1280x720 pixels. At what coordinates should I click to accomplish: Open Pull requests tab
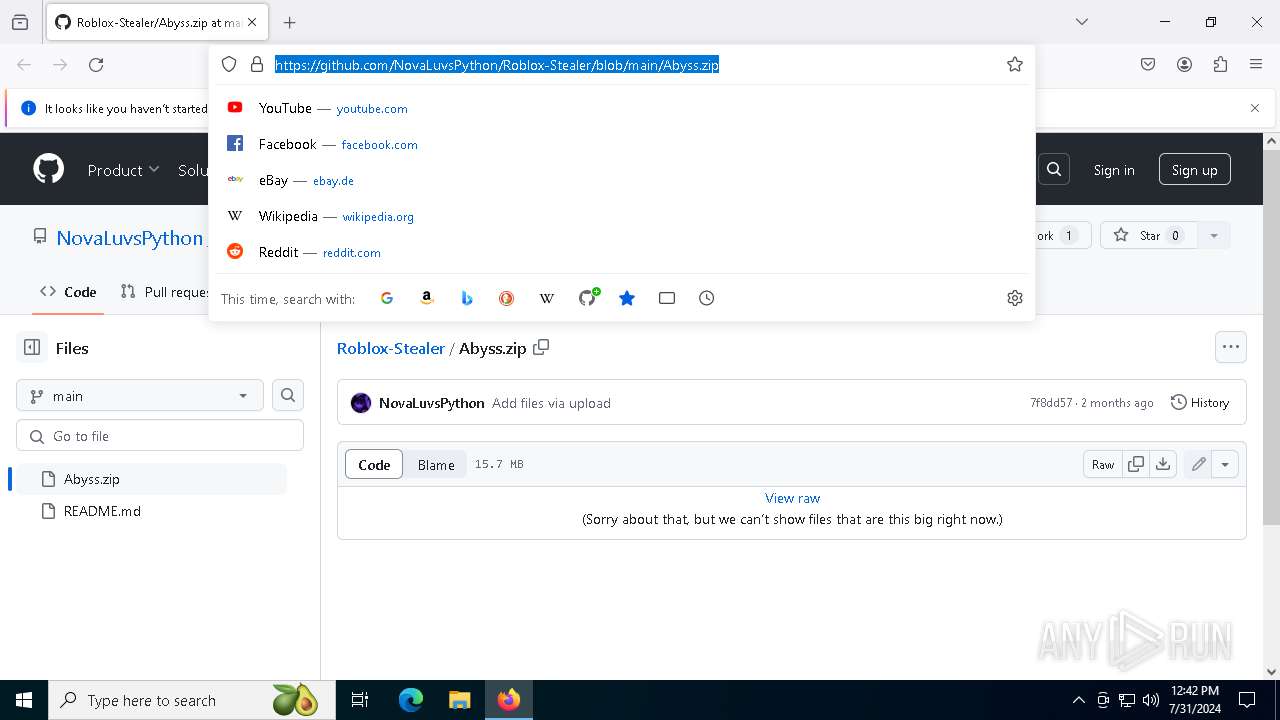click(165, 292)
